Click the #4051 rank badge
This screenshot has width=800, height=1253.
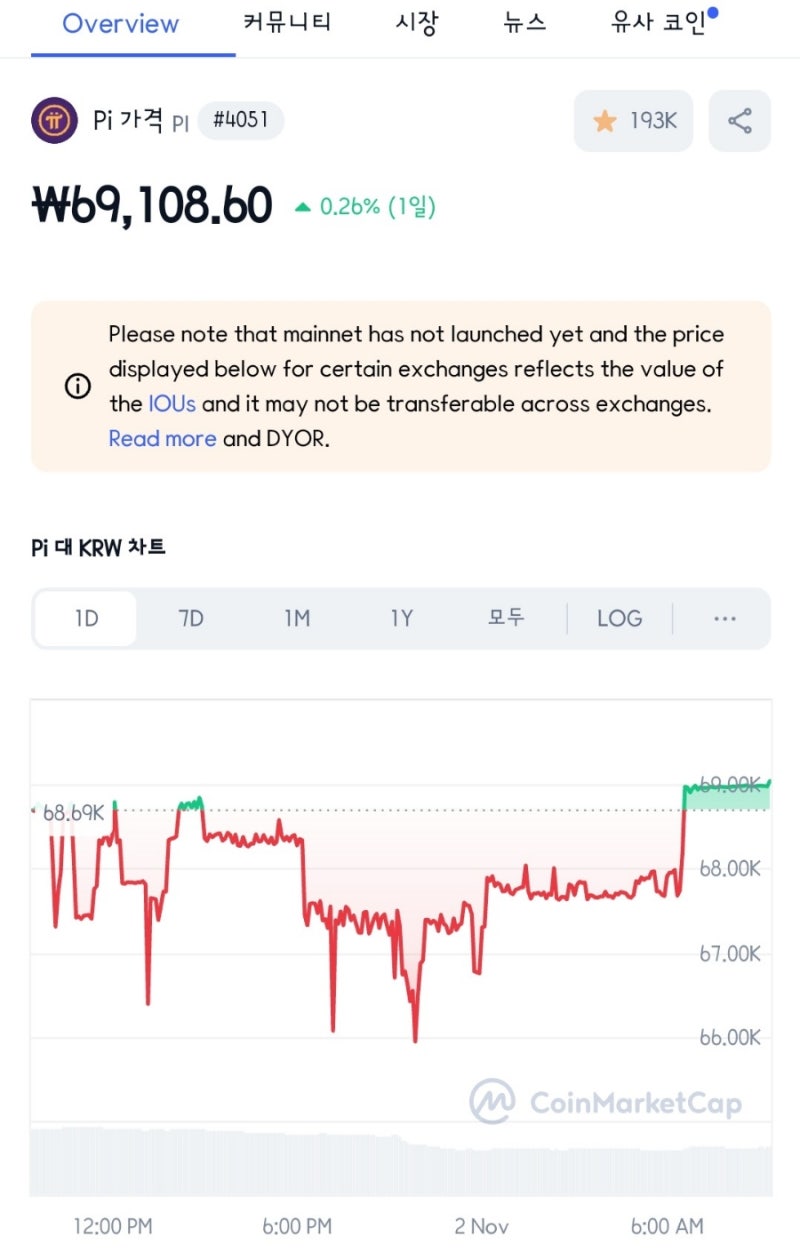[x=240, y=121]
